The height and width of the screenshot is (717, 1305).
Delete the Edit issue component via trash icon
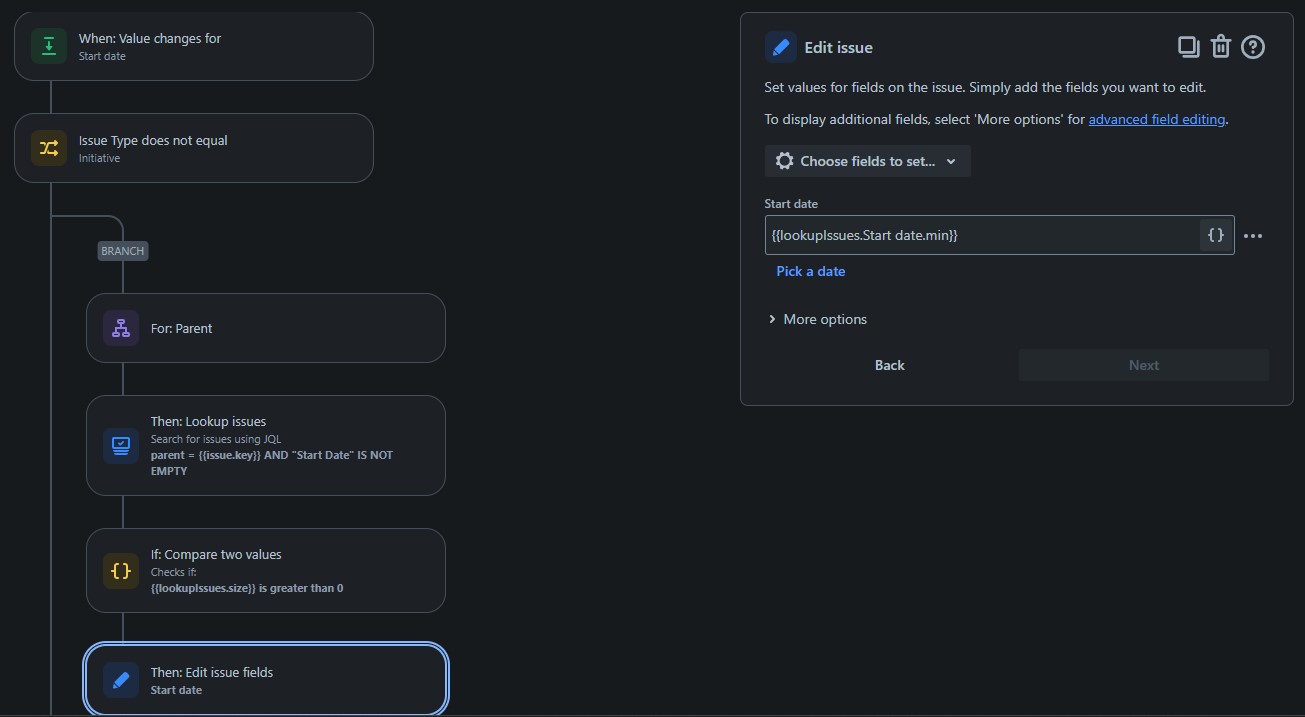click(x=1220, y=47)
